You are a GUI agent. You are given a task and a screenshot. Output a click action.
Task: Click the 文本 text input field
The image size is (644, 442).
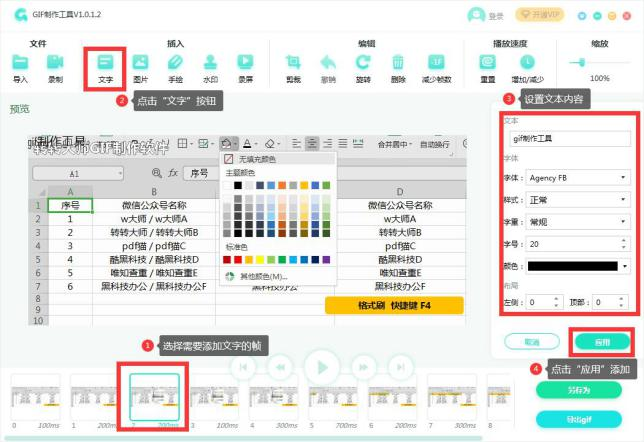570,139
